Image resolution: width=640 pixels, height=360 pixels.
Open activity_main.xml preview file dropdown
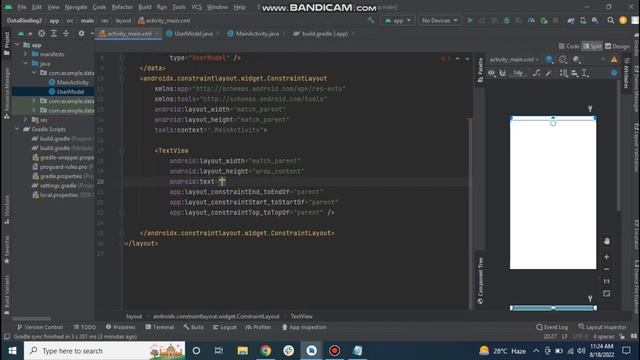coord(514,60)
